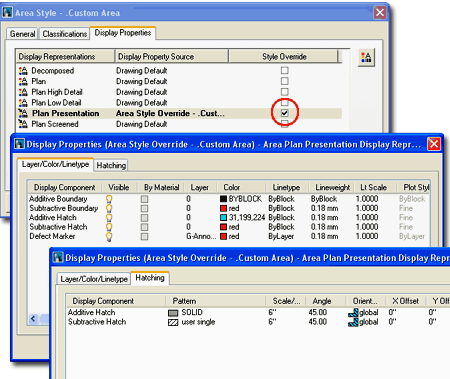The height and width of the screenshot is (379, 450).
Task: Open Hatching tab in the middle dialog
Action: tap(111, 165)
